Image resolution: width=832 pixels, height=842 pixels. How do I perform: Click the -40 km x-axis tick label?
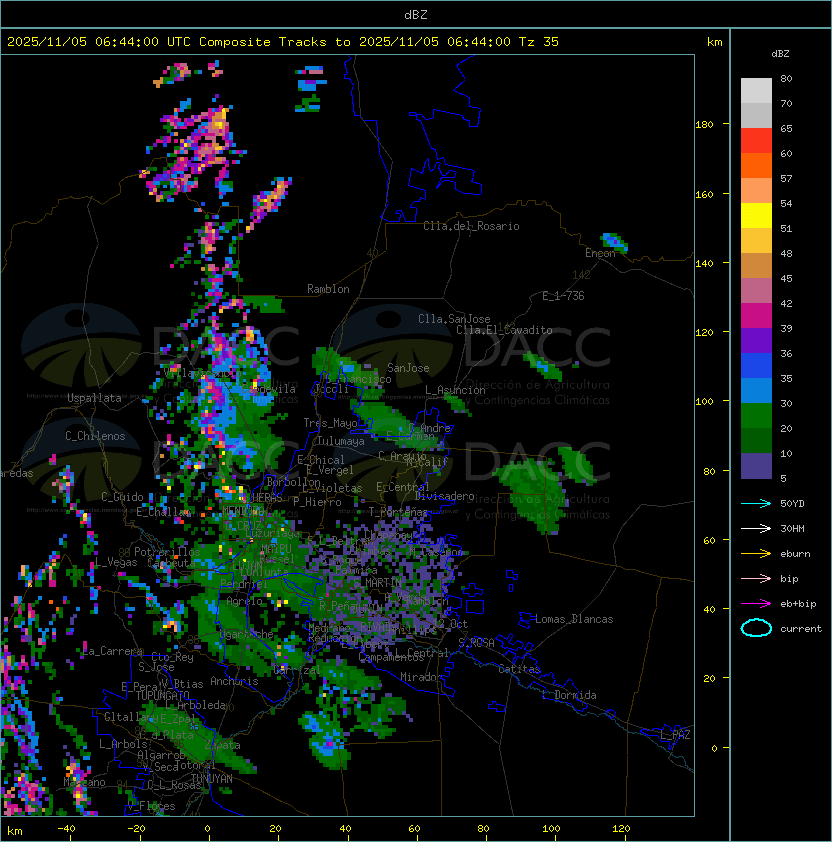click(x=66, y=829)
